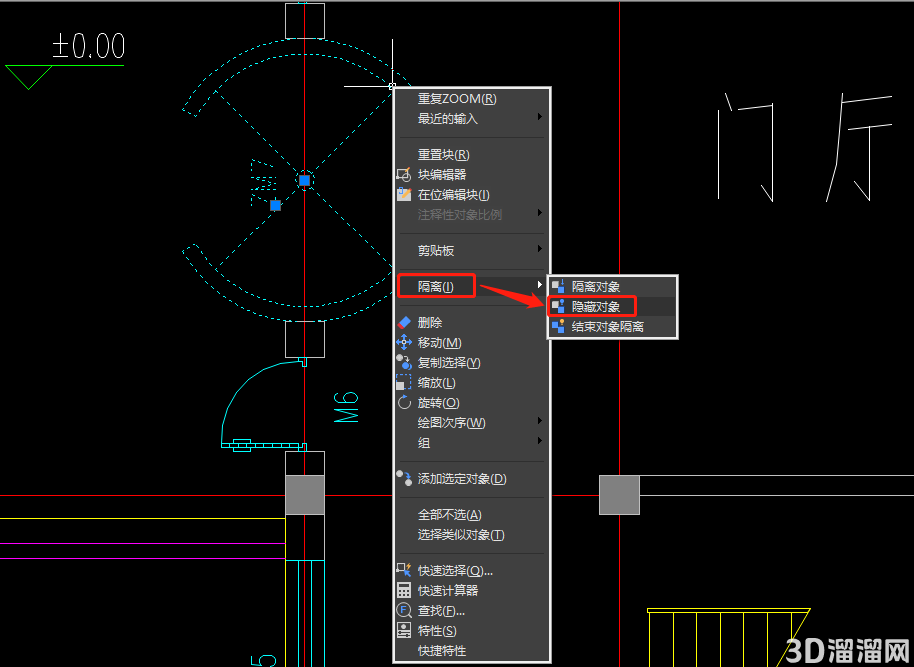
Task: Open Quick Calculator (快速计算器) icon
Action: pyautogui.click(x=404, y=590)
